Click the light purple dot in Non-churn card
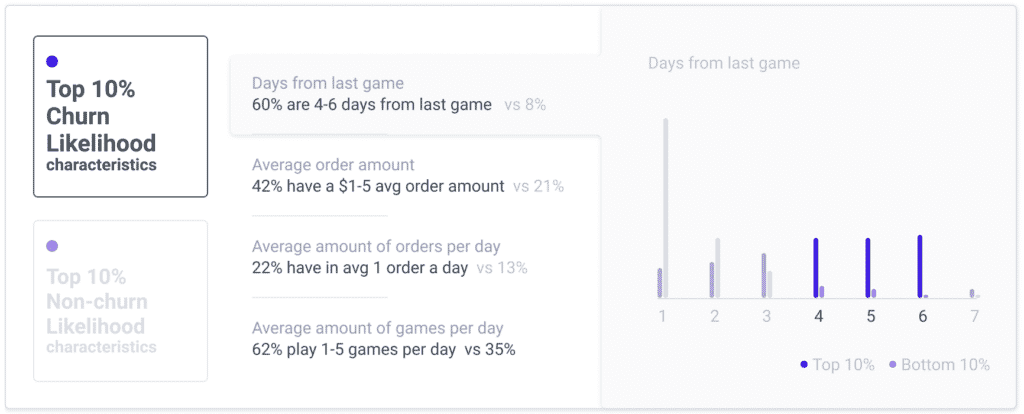The width and height of the screenshot is (1024, 414). click(x=52, y=246)
